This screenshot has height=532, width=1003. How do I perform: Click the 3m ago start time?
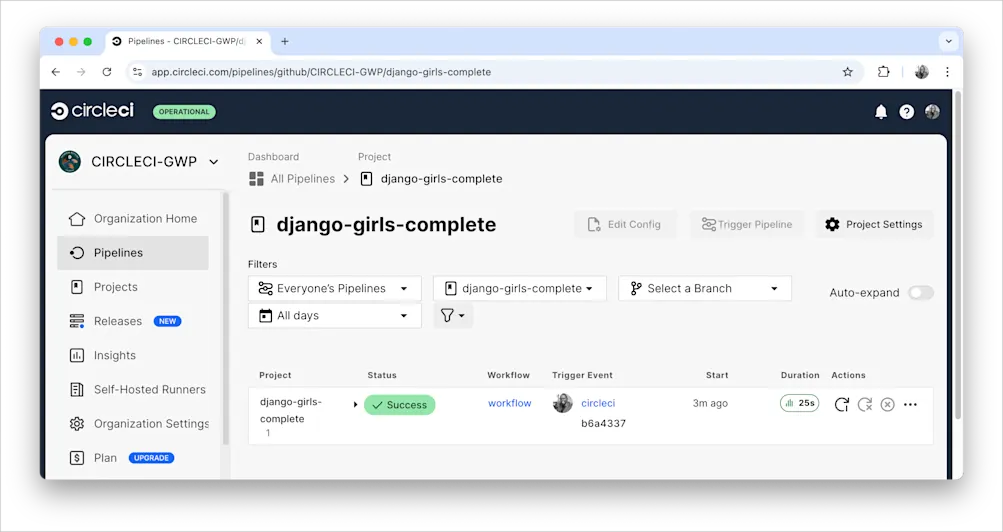point(710,403)
